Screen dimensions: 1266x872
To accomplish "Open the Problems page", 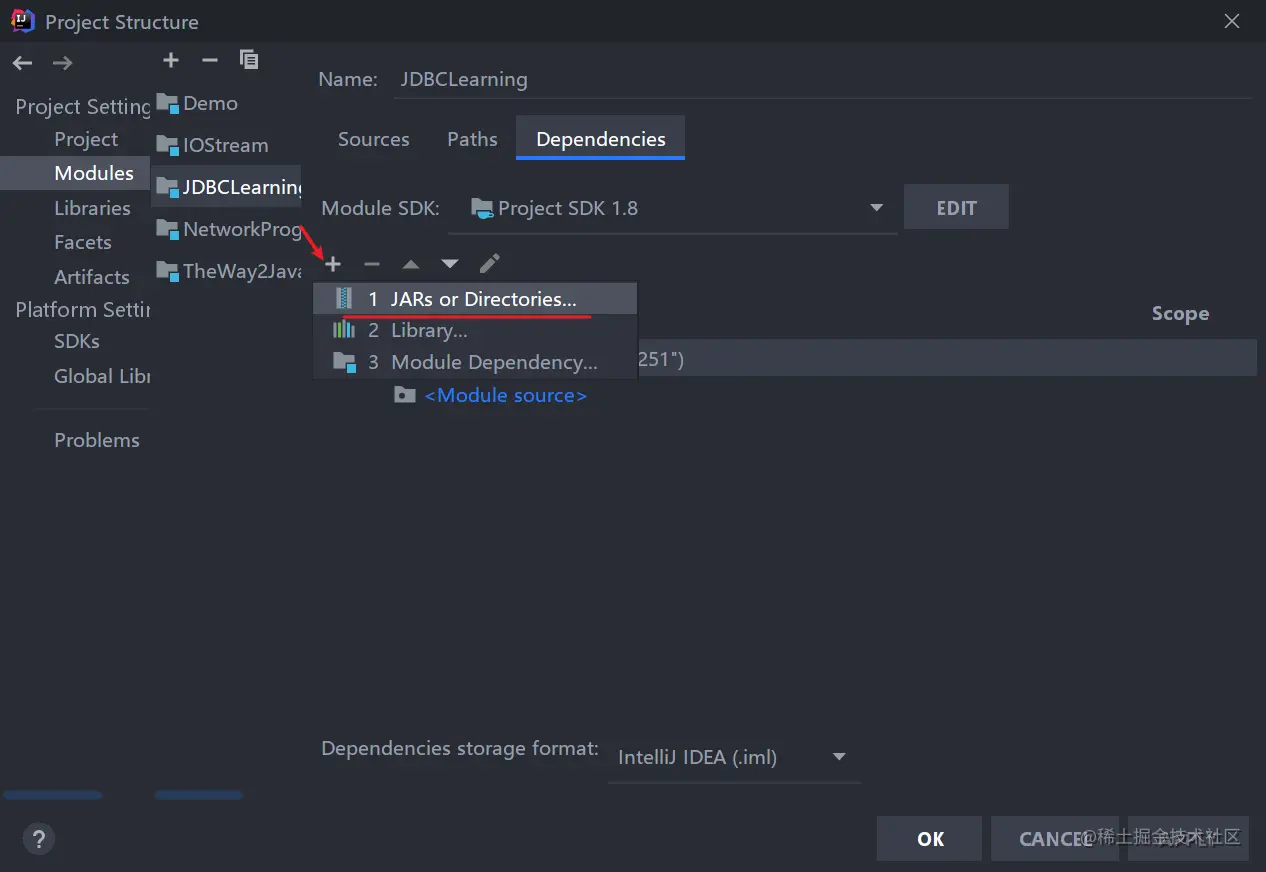I will pyautogui.click(x=97, y=440).
